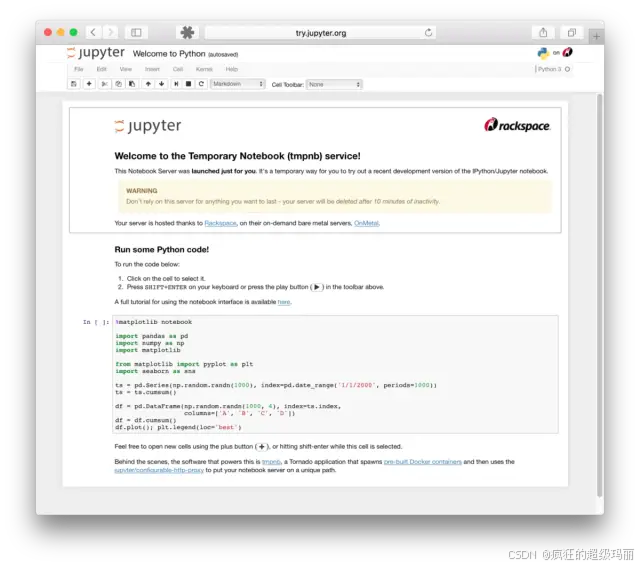The image size is (640, 566).
Task: Open the full tutorial 'here' link
Action: coord(284,302)
